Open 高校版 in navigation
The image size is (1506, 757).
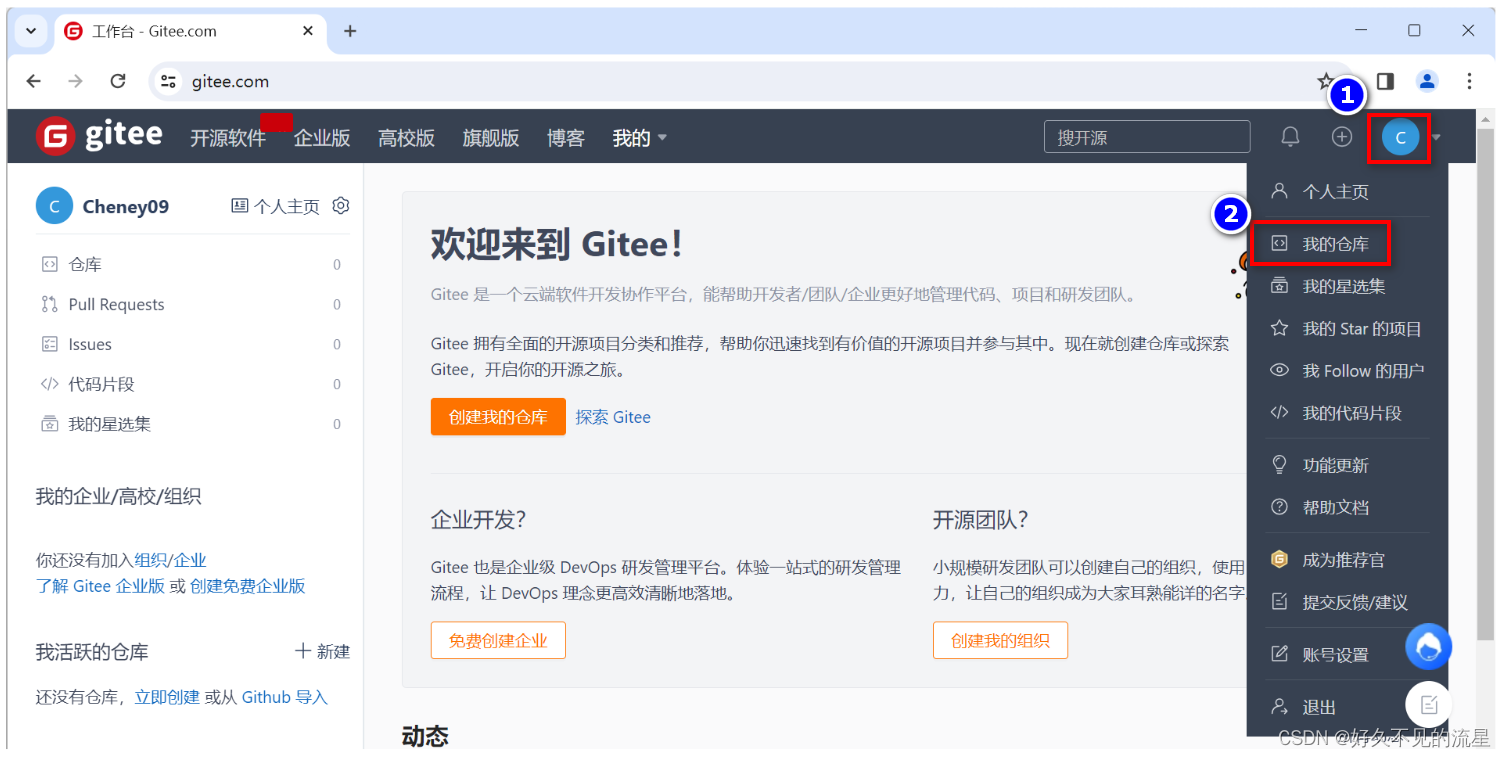pyautogui.click(x=406, y=138)
